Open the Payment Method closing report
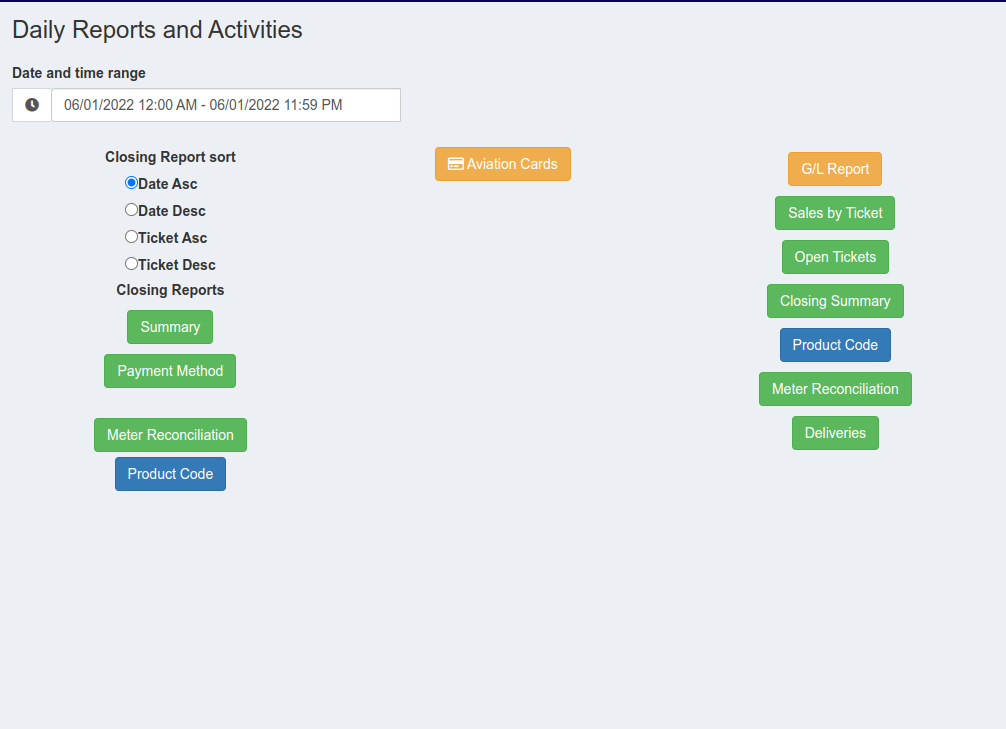 (x=170, y=371)
